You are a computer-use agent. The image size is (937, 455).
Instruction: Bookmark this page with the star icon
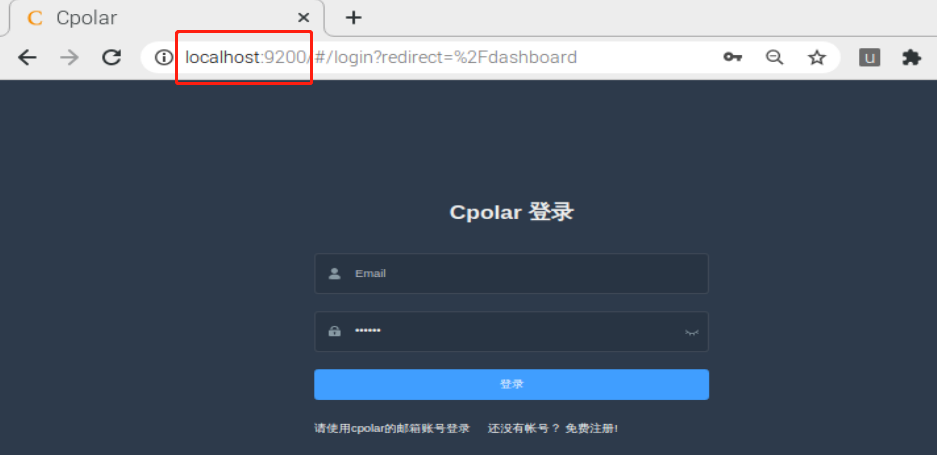816,57
